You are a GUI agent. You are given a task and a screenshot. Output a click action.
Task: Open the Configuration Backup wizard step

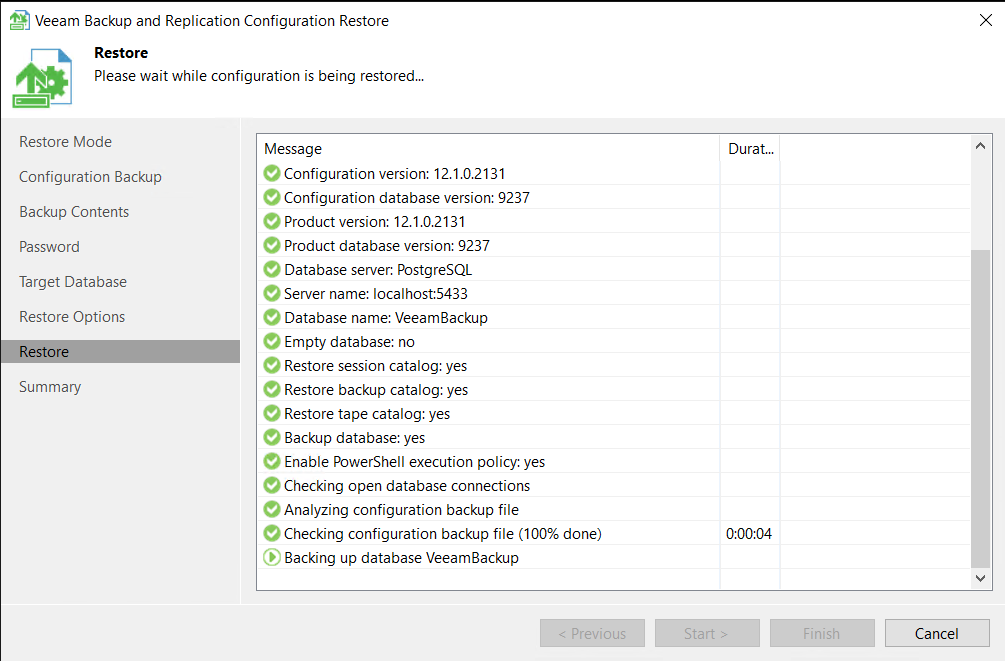90,177
